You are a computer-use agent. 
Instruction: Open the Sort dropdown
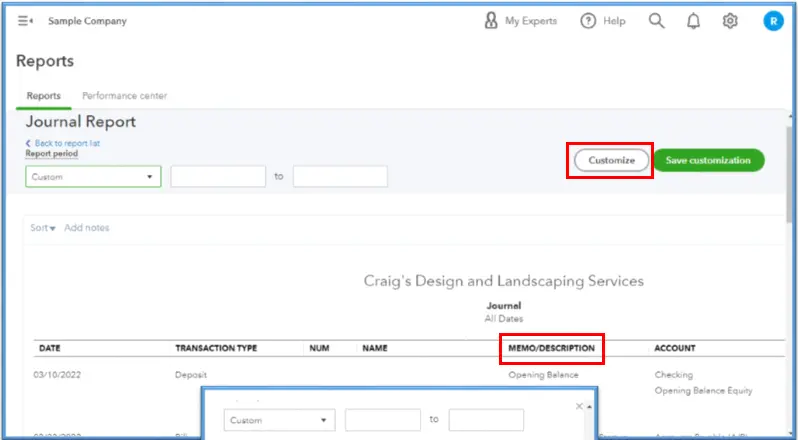(x=43, y=228)
